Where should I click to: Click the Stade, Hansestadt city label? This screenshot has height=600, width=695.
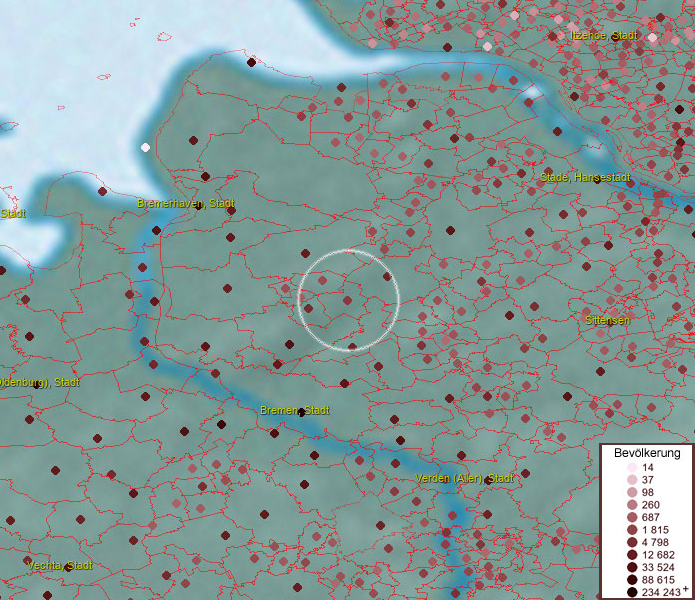(585, 177)
